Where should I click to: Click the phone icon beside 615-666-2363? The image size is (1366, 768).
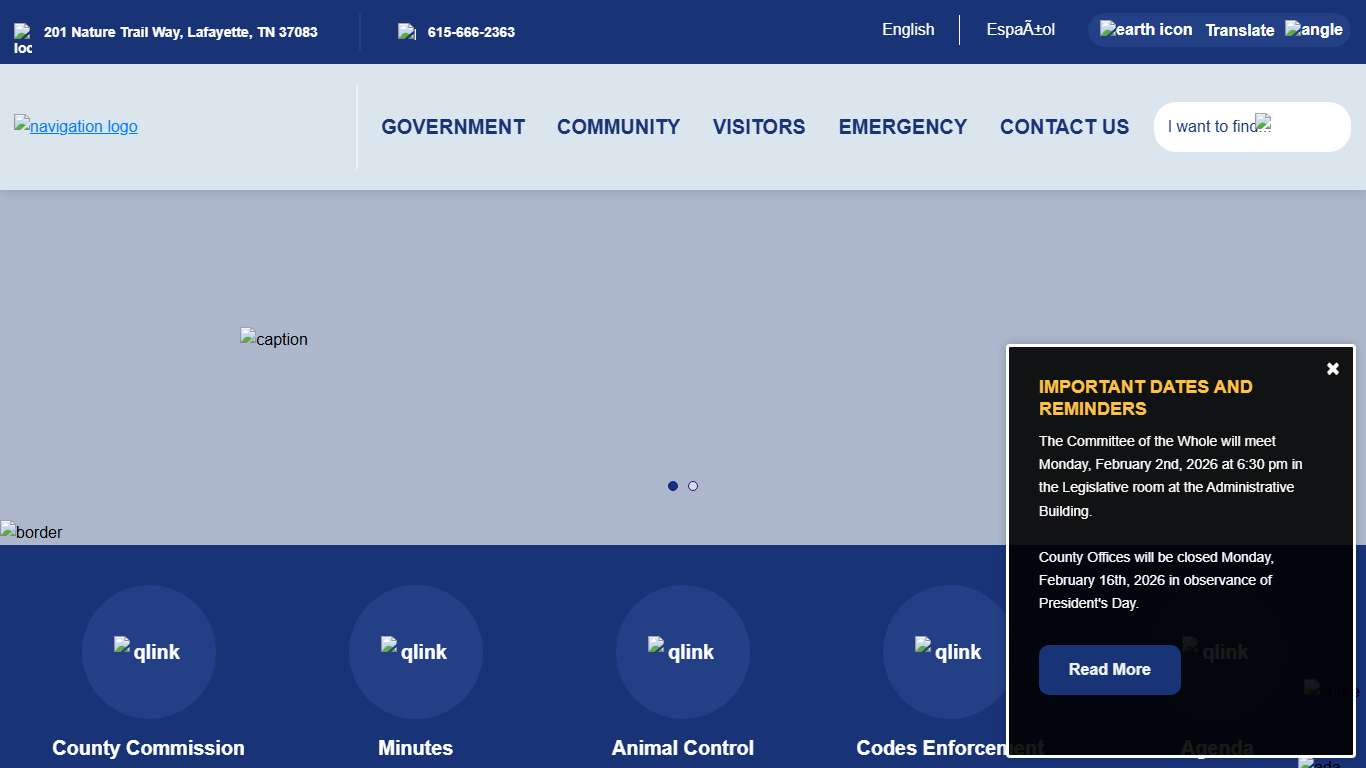[407, 32]
